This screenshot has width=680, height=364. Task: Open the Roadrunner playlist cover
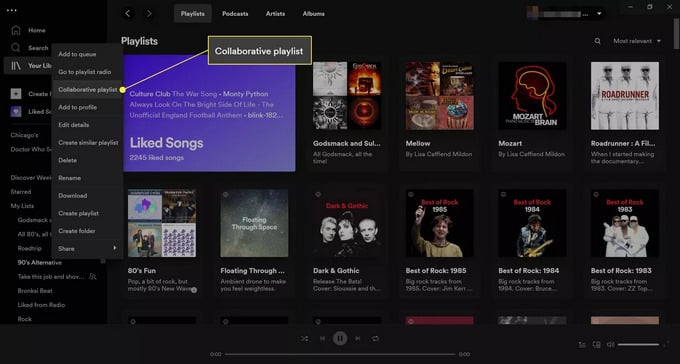pos(625,96)
